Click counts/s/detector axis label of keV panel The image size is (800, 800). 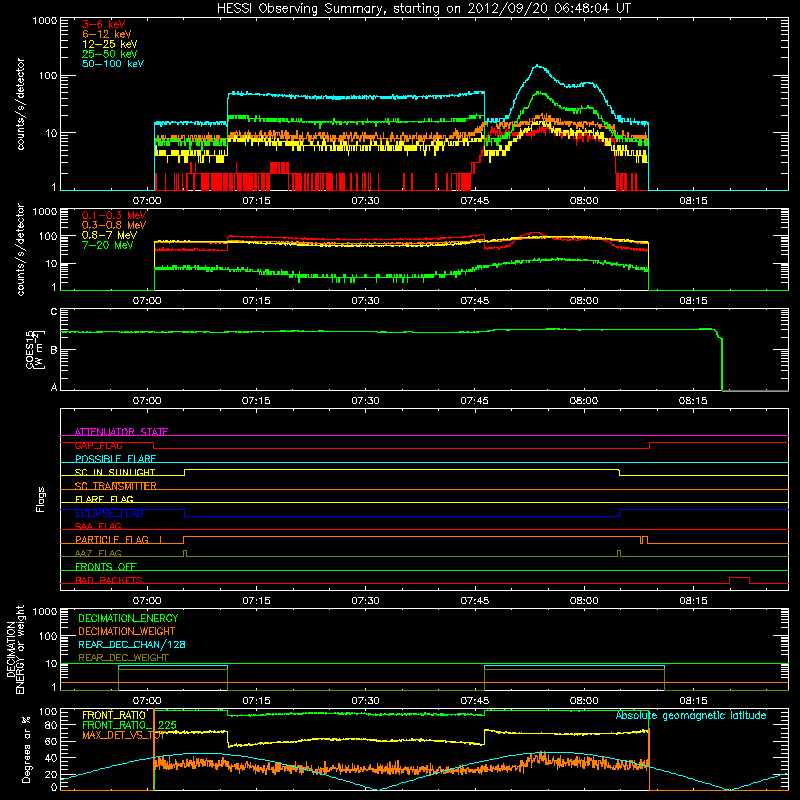(20, 104)
